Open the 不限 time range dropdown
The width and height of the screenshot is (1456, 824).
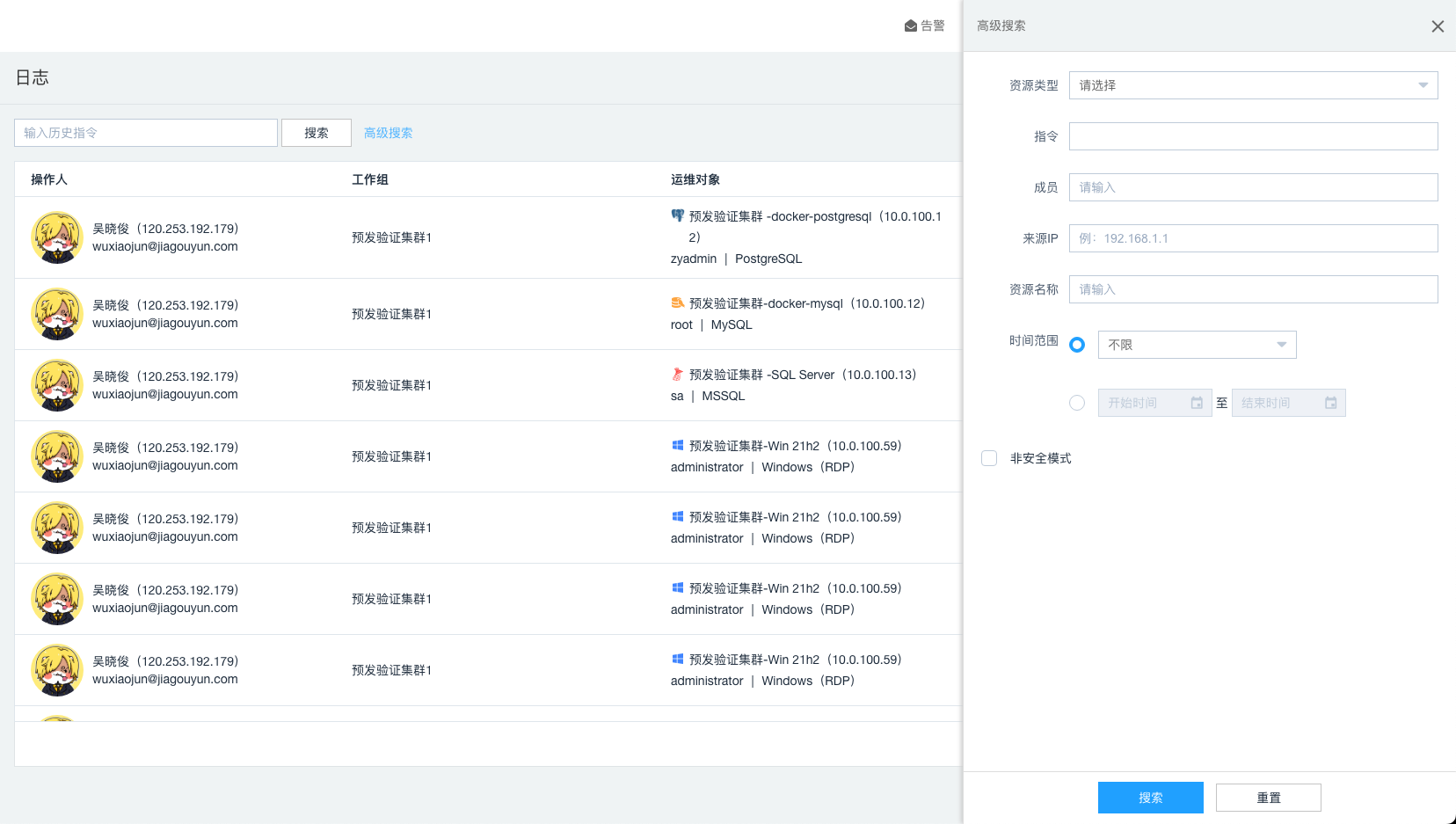tap(1197, 345)
